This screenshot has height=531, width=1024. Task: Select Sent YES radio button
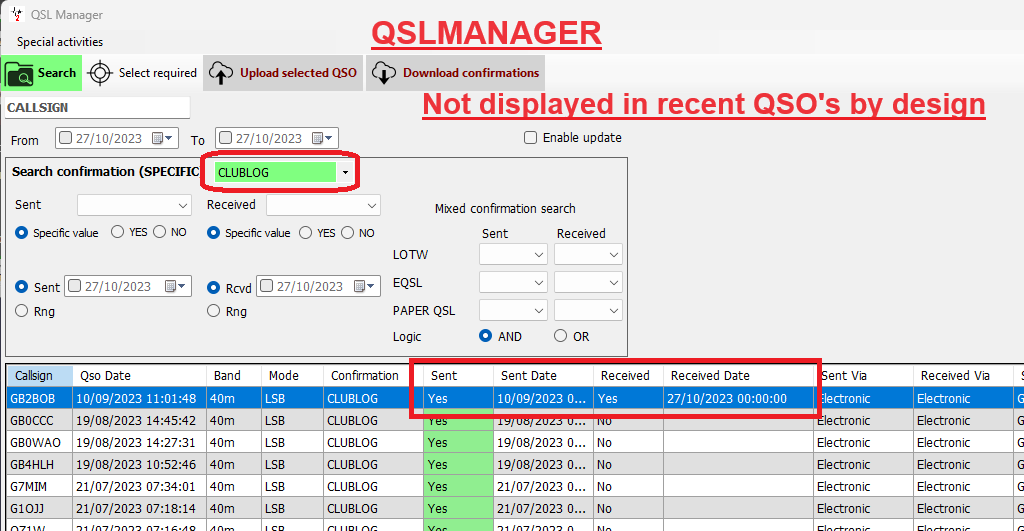click(118, 232)
